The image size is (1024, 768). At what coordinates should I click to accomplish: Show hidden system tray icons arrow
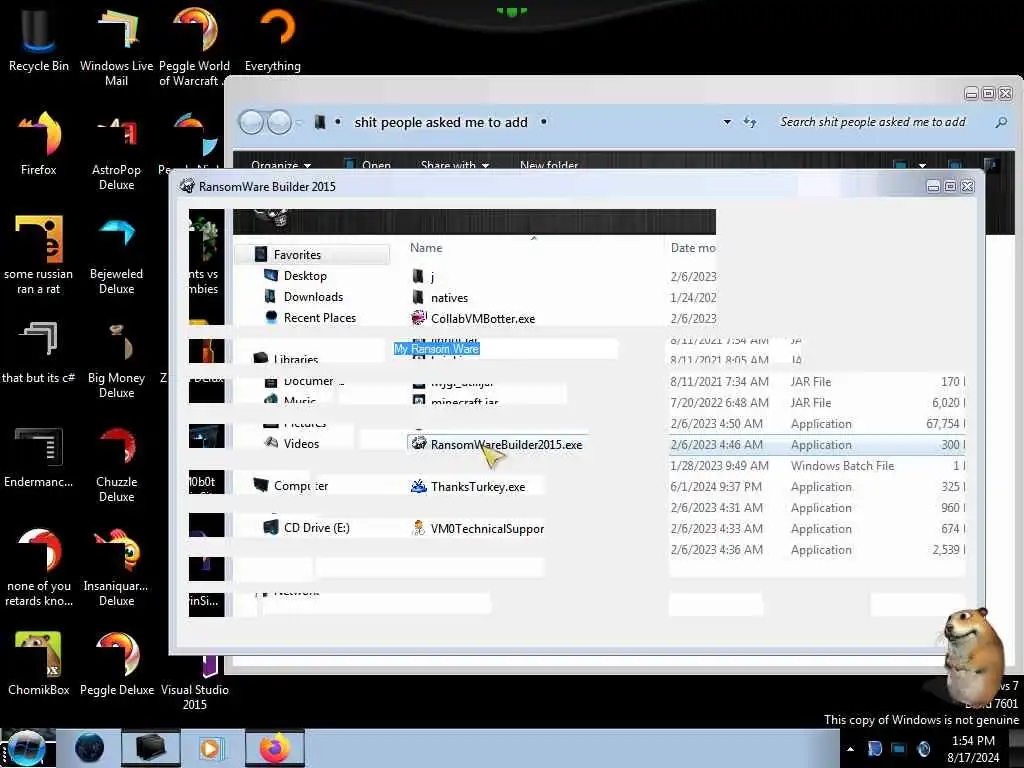(850, 749)
